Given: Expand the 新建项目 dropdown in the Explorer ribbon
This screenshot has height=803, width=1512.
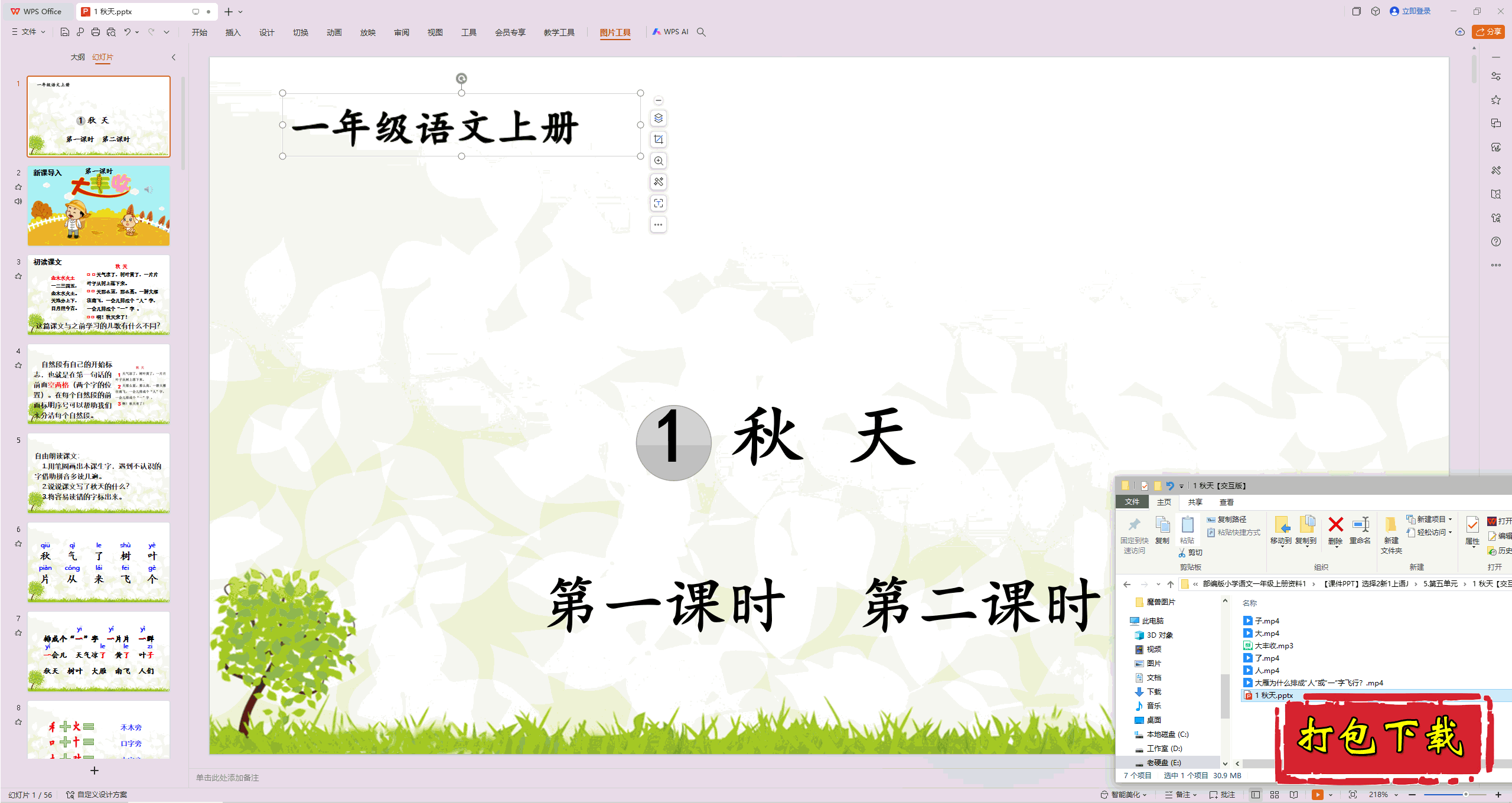Looking at the screenshot, I should (x=1429, y=519).
